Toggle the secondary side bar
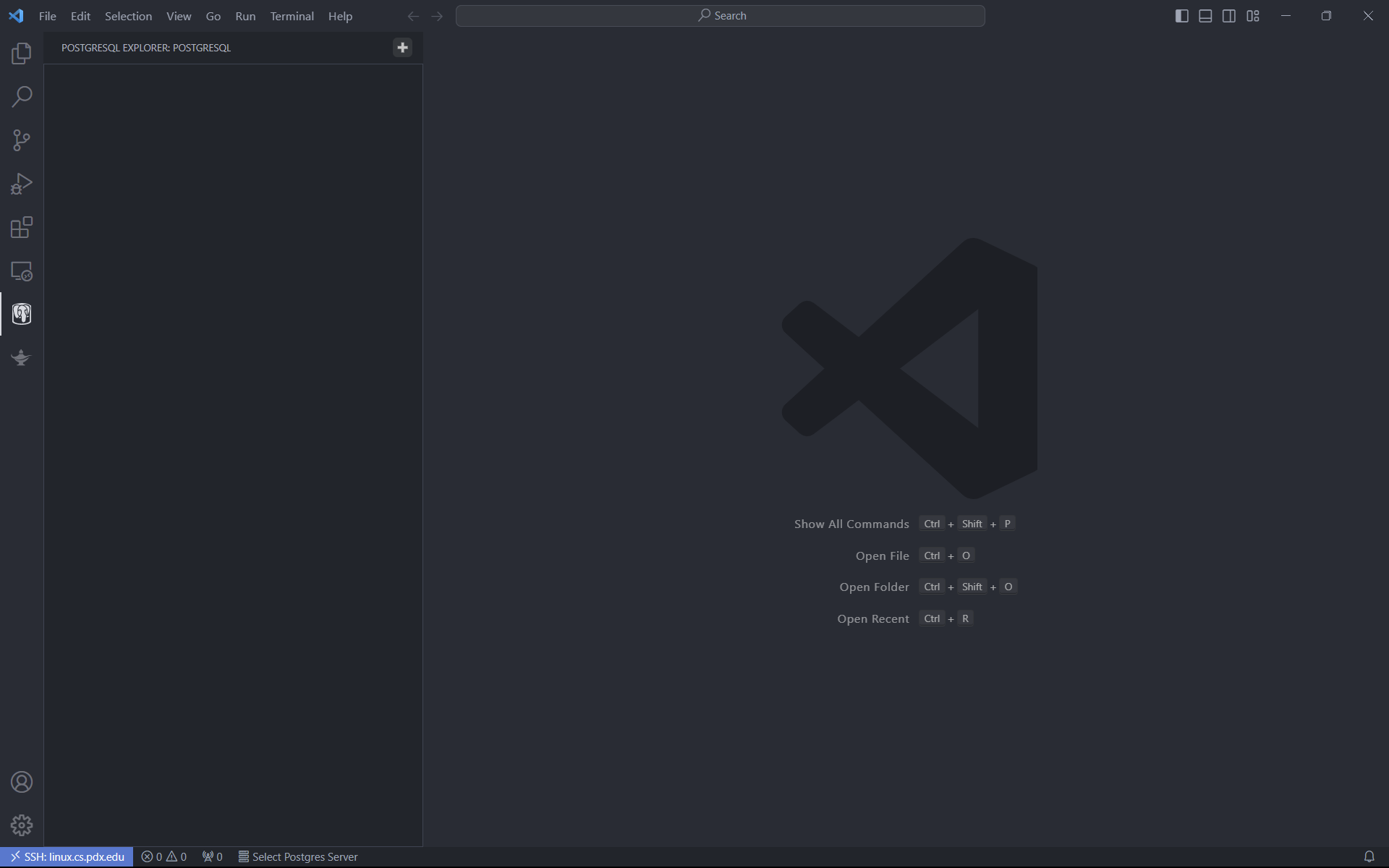1389x868 pixels. (1229, 16)
